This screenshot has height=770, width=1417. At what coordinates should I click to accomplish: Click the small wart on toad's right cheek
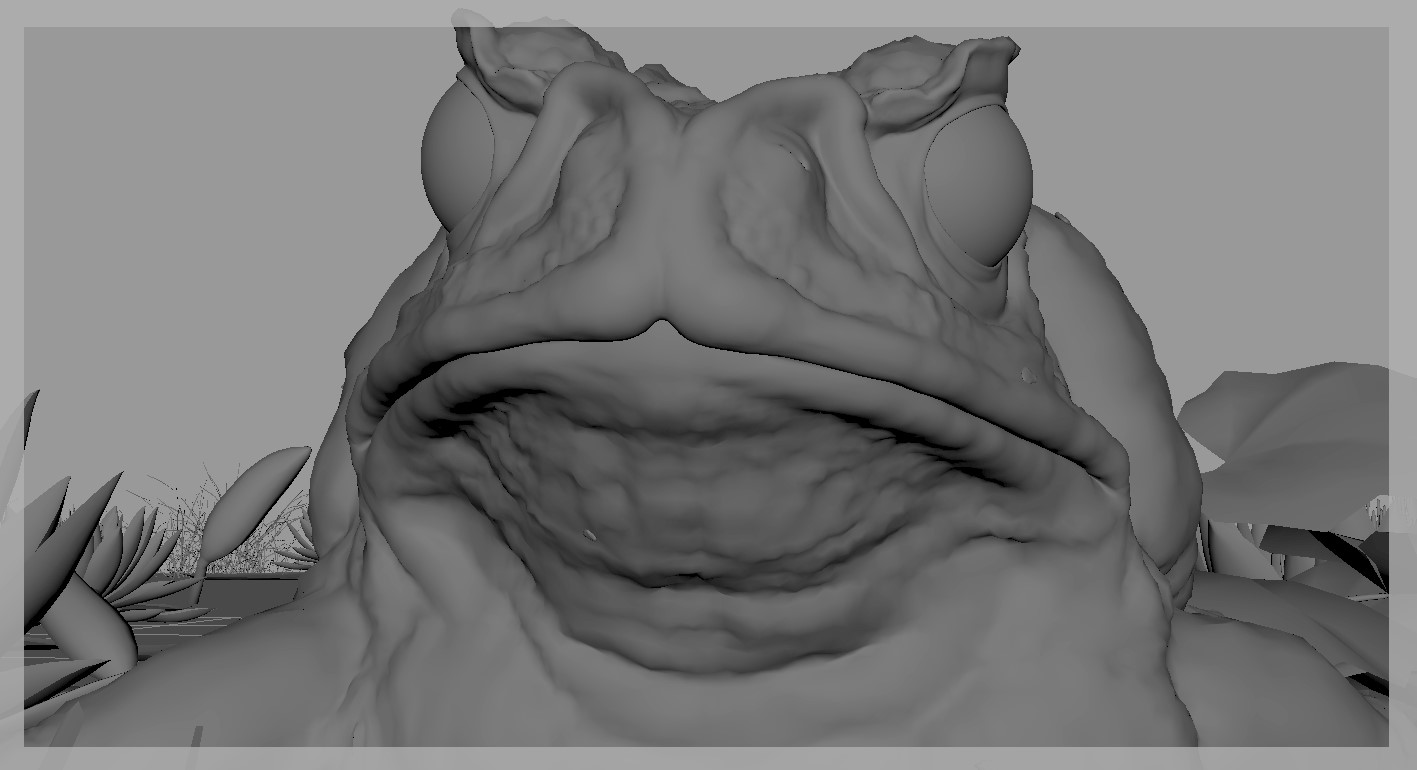pos(1028,375)
